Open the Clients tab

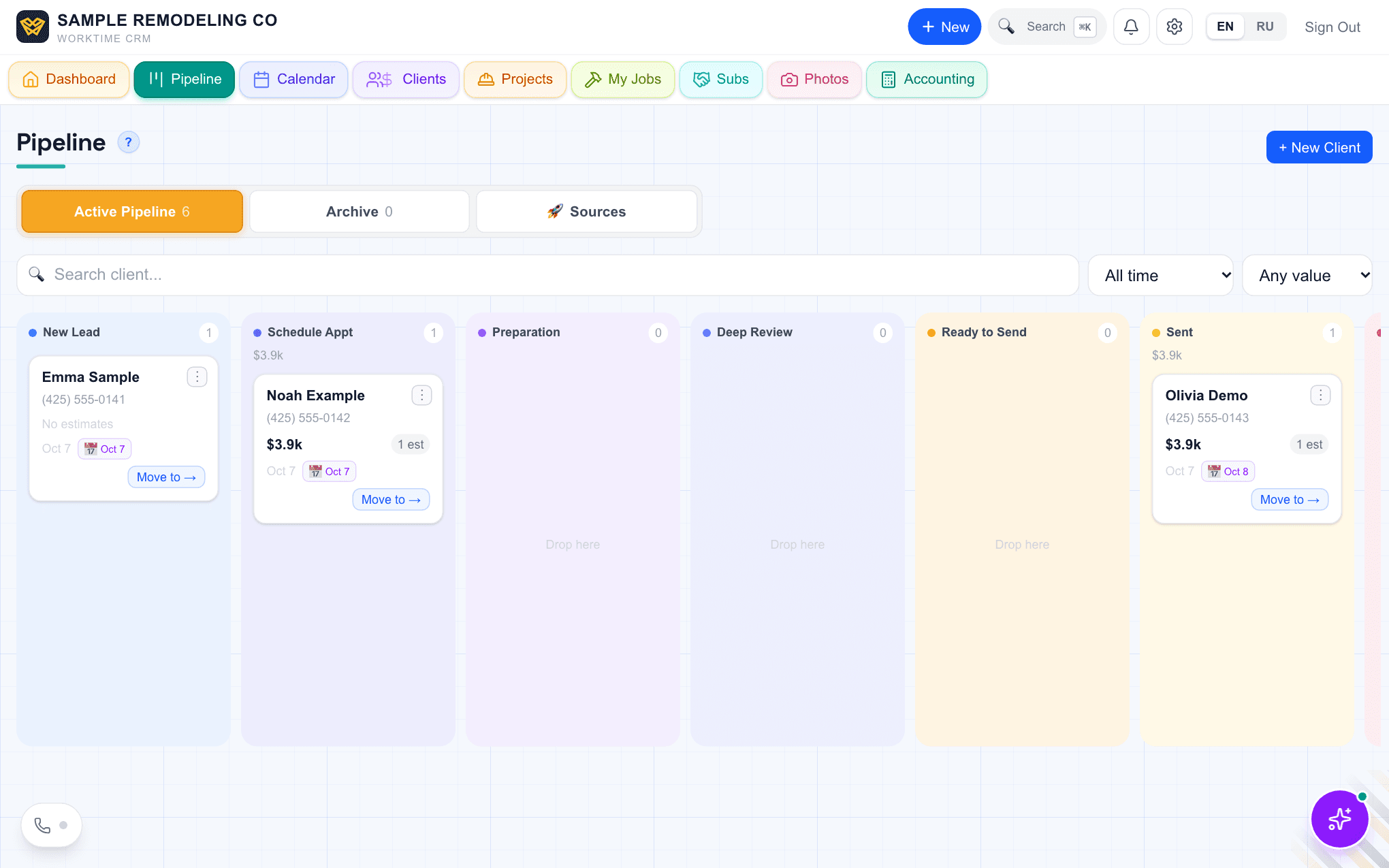pyautogui.click(x=406, y=80)
